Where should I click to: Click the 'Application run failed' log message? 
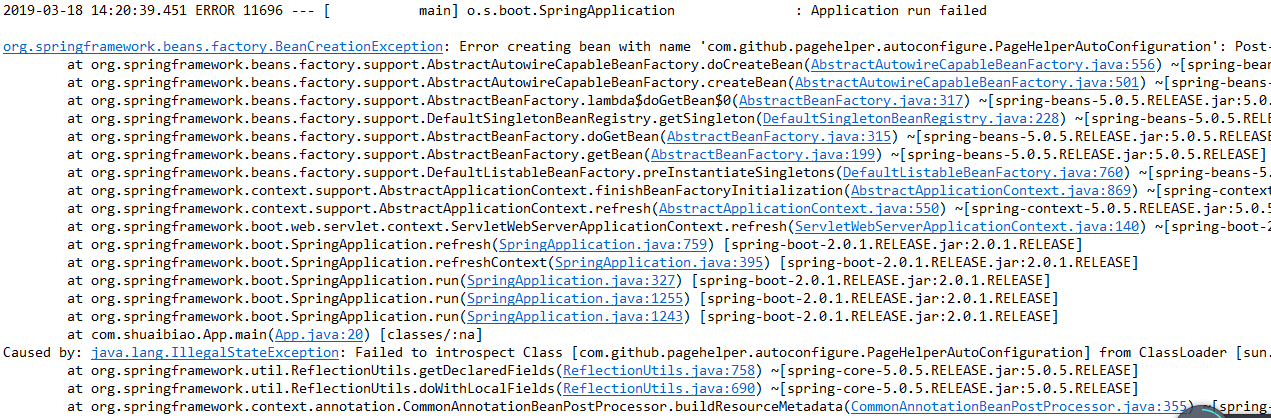click(x=898, y=11)
